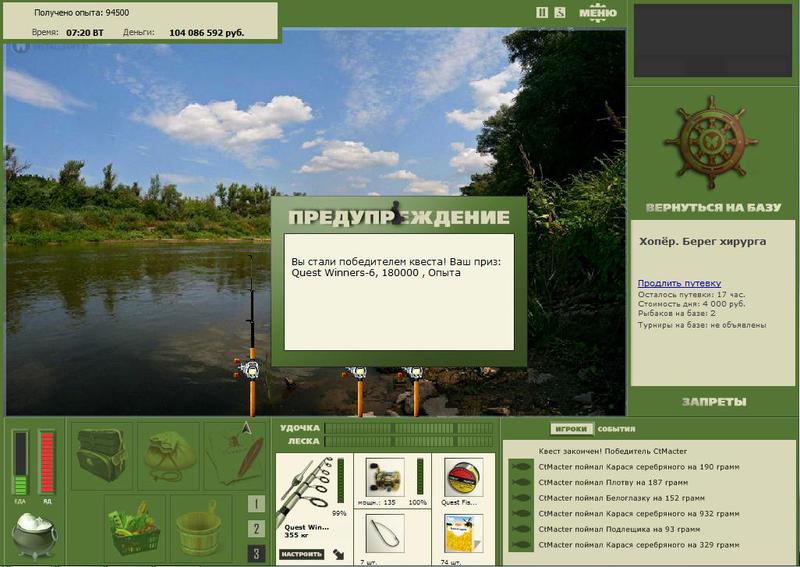Click the fishing reel slot
The image size is (800, 567).
[x=385, y=477]
